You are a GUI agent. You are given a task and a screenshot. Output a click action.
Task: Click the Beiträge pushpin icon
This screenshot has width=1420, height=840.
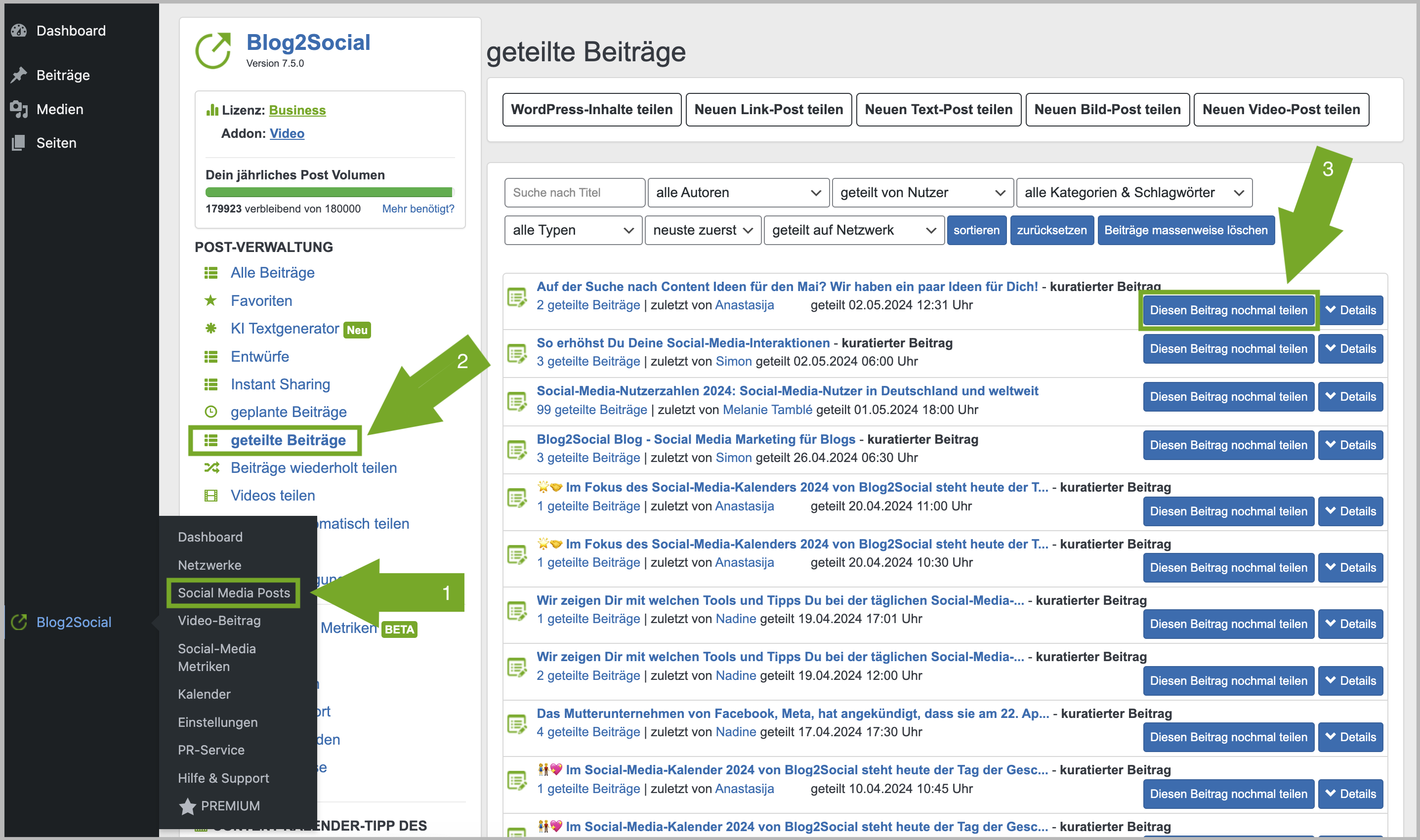coord(19,75)
